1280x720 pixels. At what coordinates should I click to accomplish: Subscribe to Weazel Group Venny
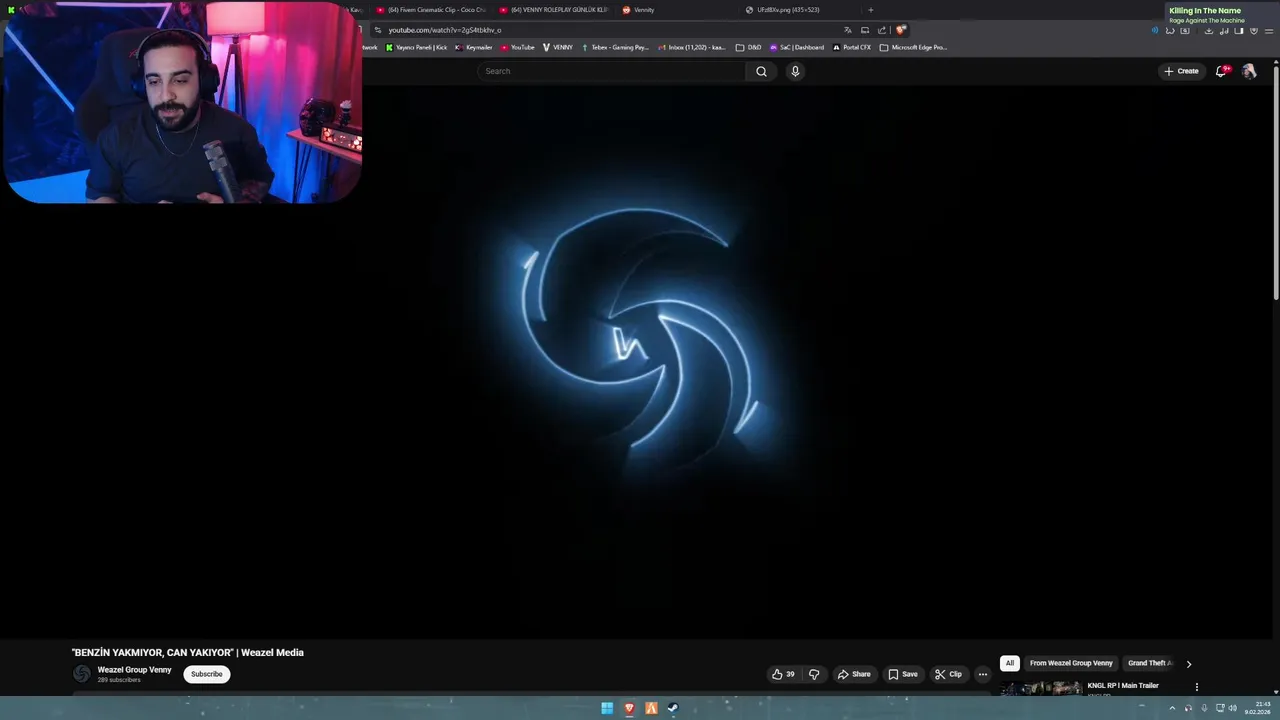[207, 674]
